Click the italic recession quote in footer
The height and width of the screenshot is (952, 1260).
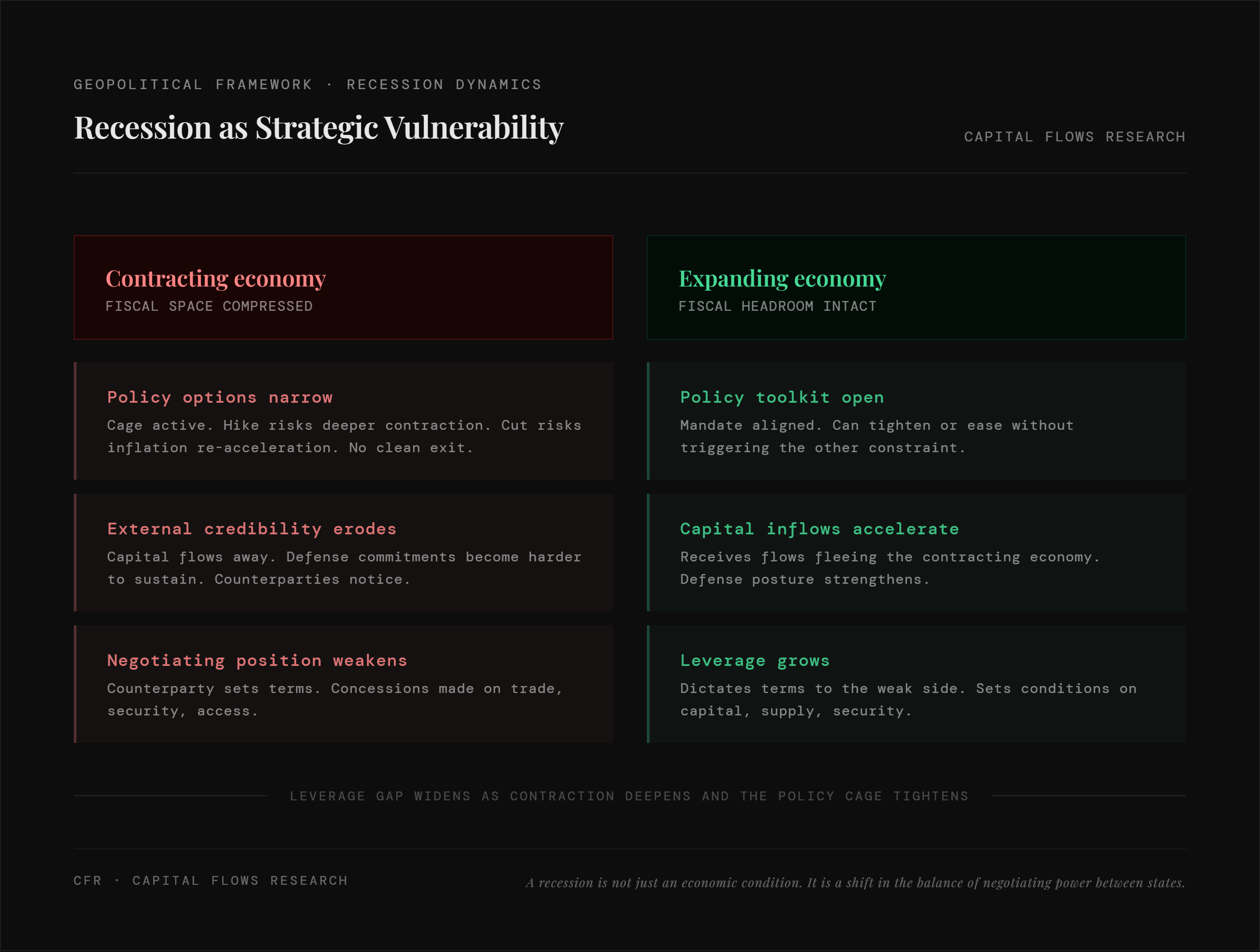pyautogui.click(x=854, y=882)
